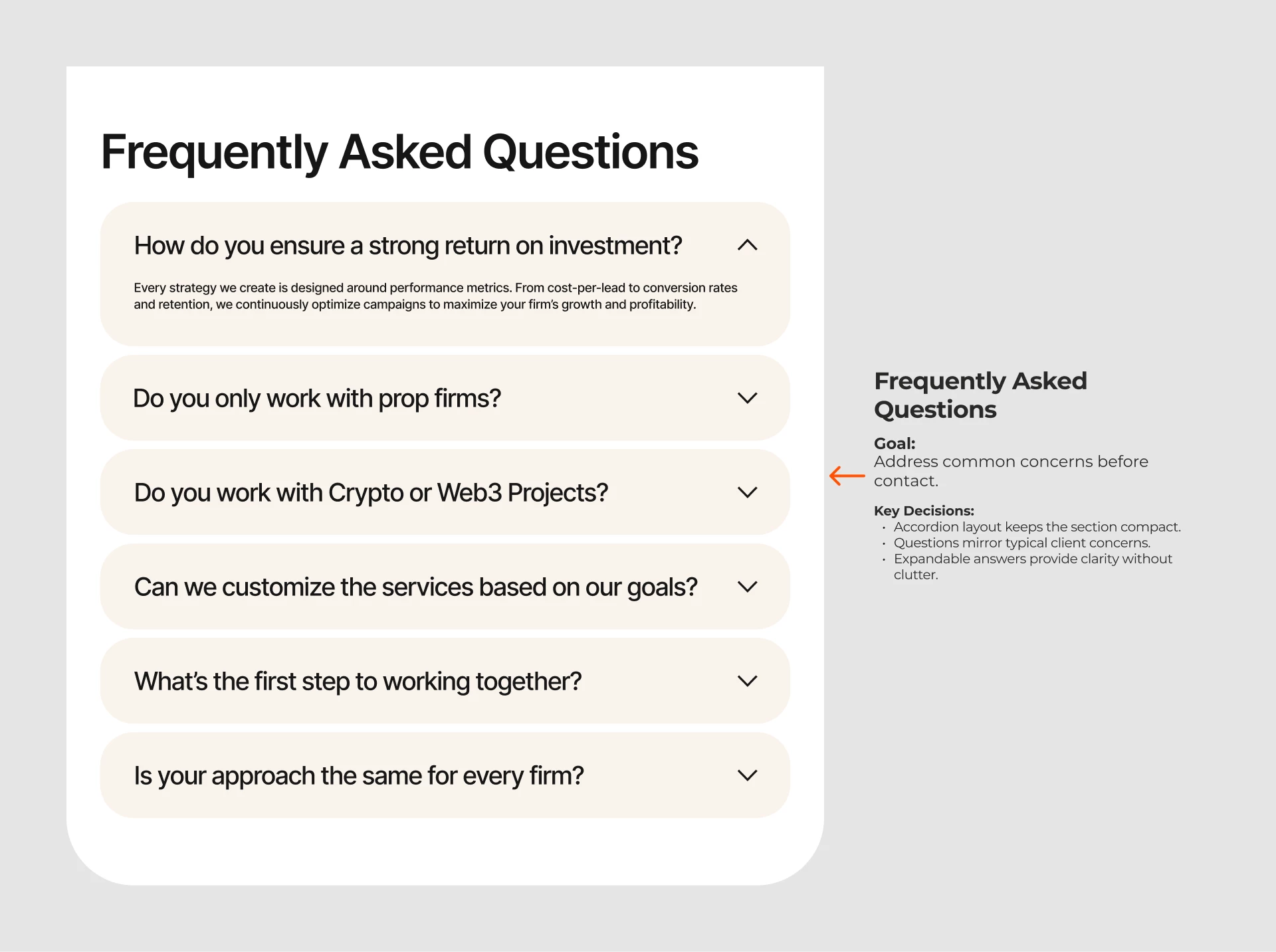Click the performance metrics answer paragraph

435,296
